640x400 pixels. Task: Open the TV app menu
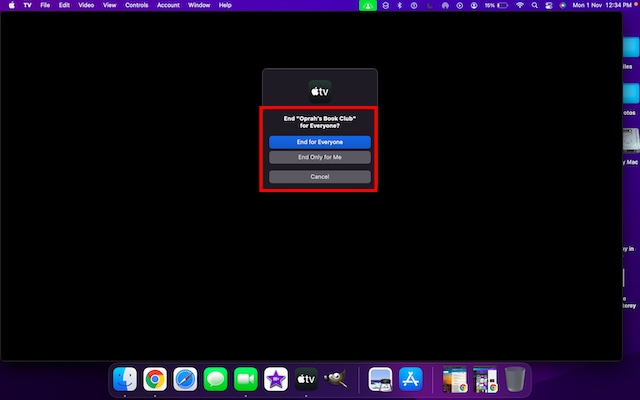point(27,5)
